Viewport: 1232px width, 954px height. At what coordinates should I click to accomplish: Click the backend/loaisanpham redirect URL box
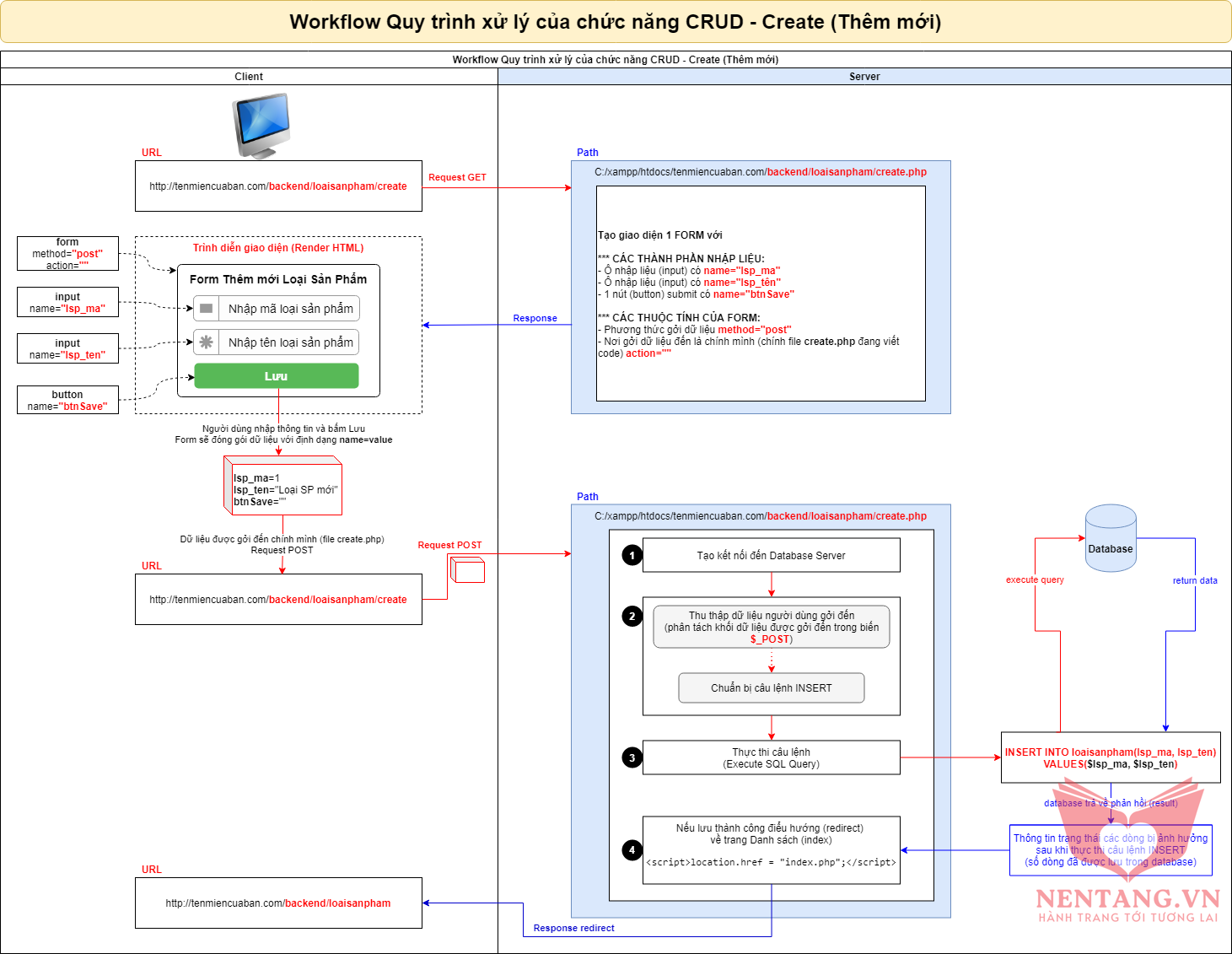tap(278, 903)
